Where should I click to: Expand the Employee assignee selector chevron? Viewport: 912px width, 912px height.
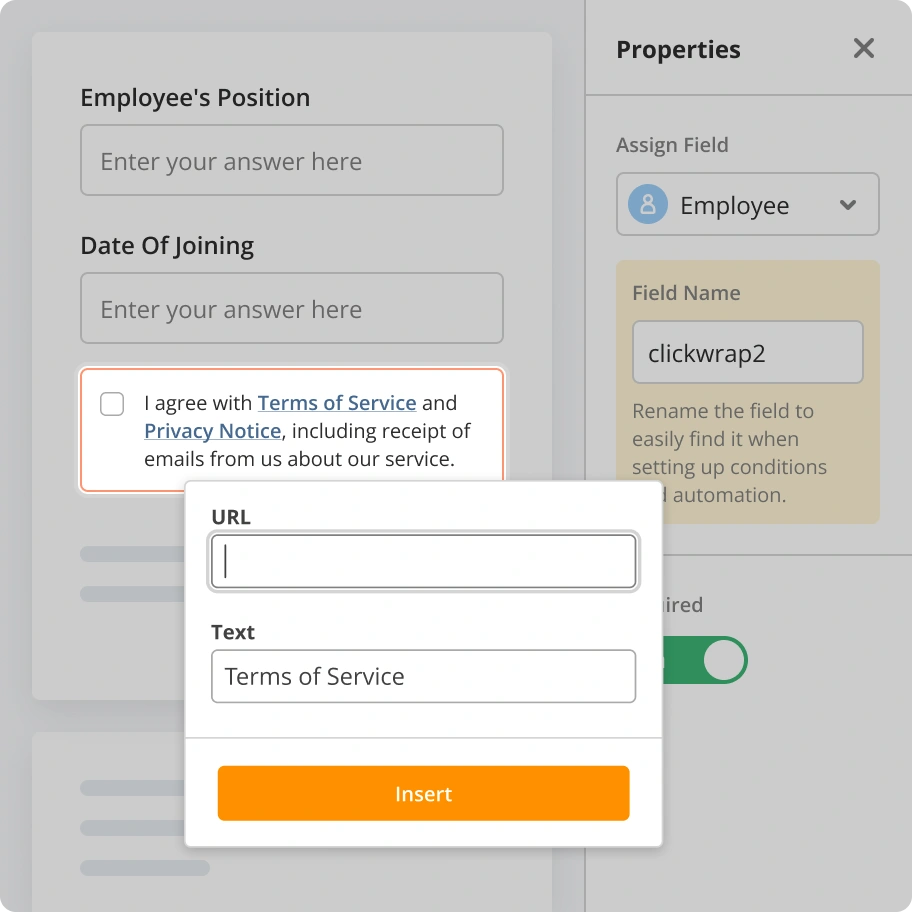(x=848, y=204)
